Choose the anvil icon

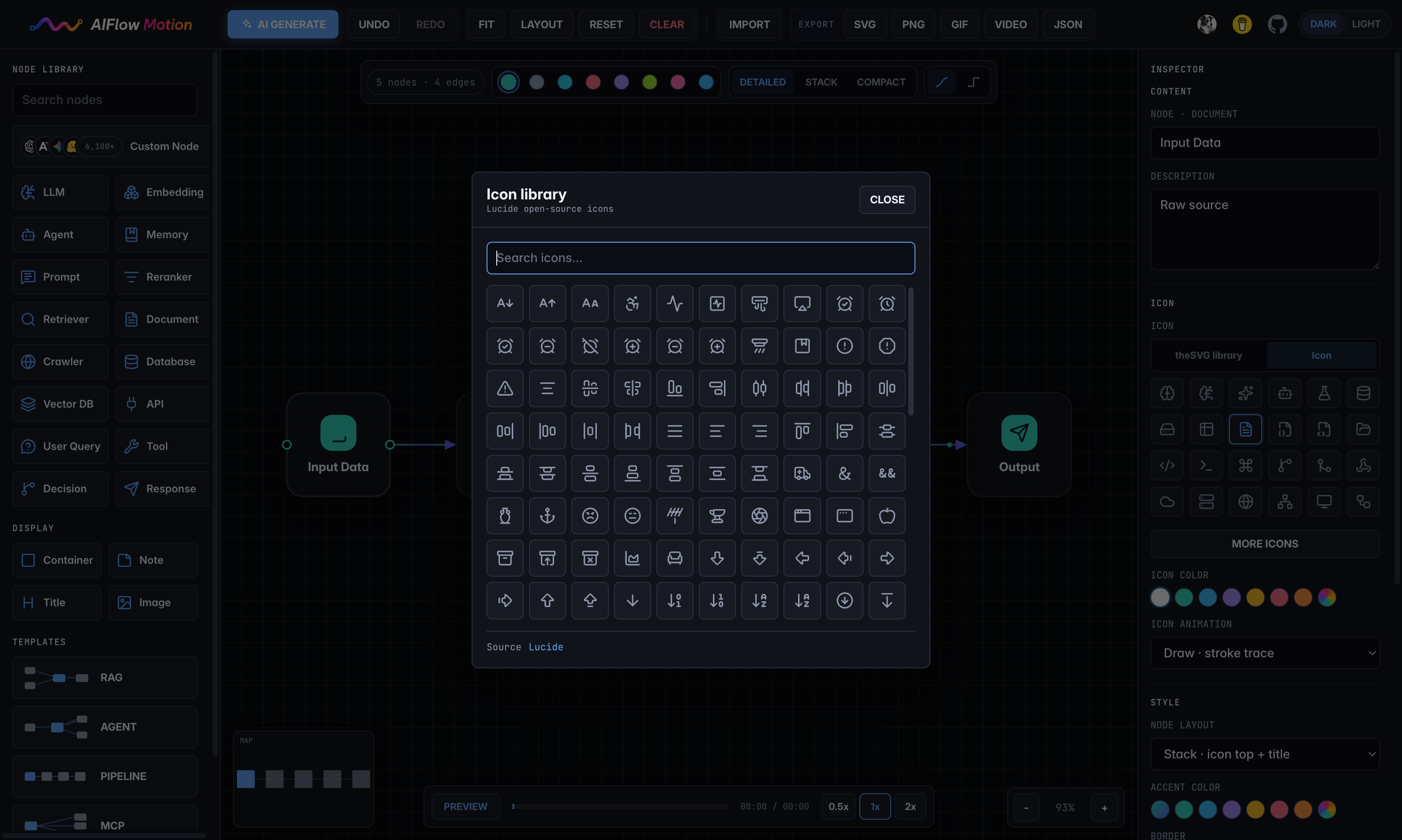tap(717, 516)
